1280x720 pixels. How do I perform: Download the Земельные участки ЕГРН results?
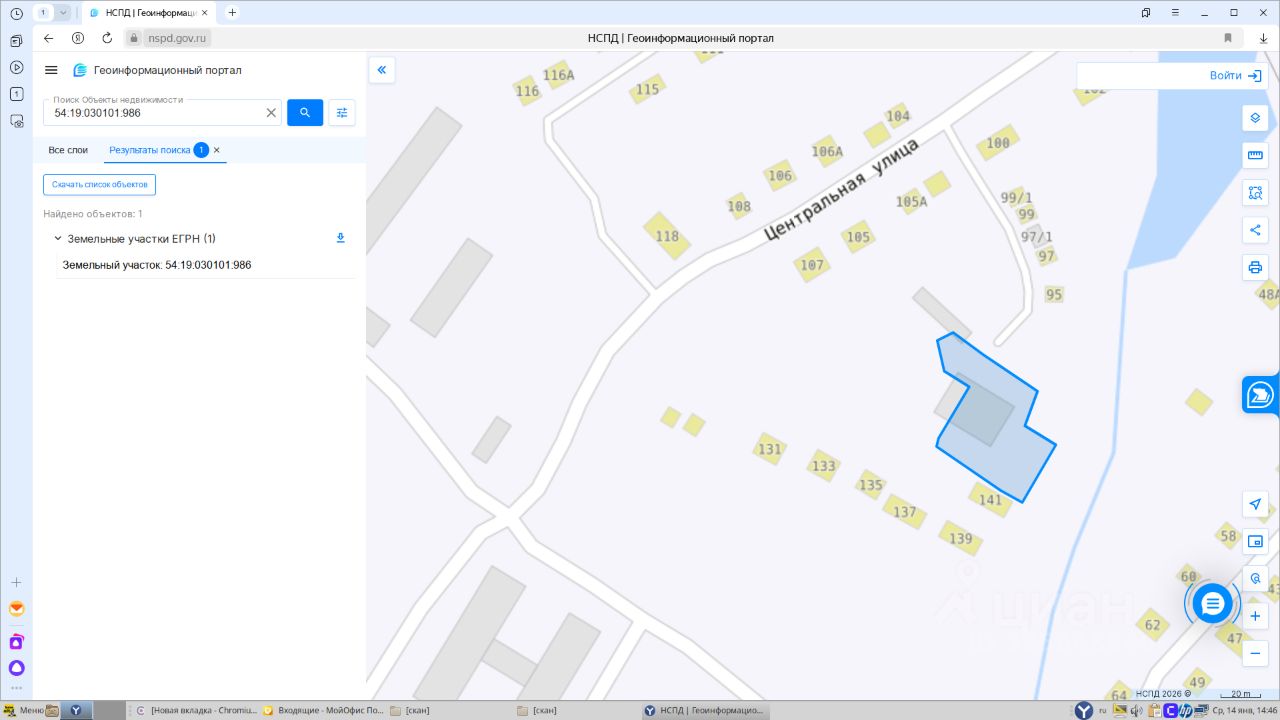tap(340, 238)
